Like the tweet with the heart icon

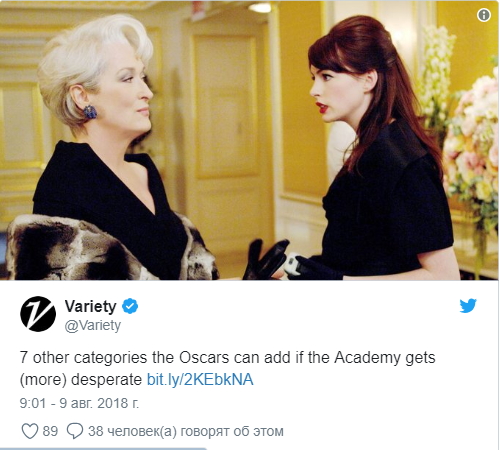coord(30,431)
